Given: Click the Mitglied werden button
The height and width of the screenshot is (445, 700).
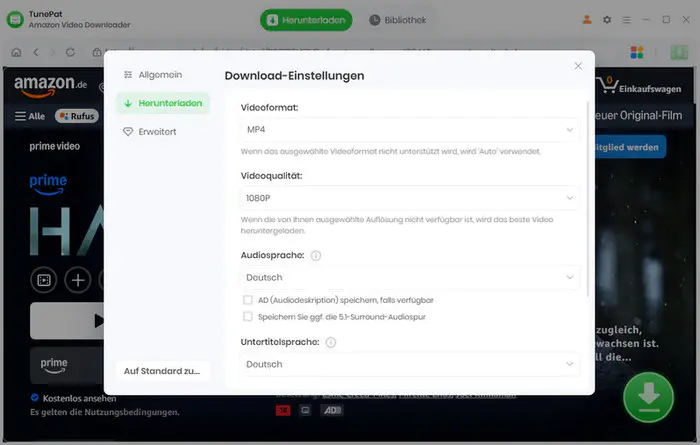Looking at the screenshot, I should click(630, 147).
